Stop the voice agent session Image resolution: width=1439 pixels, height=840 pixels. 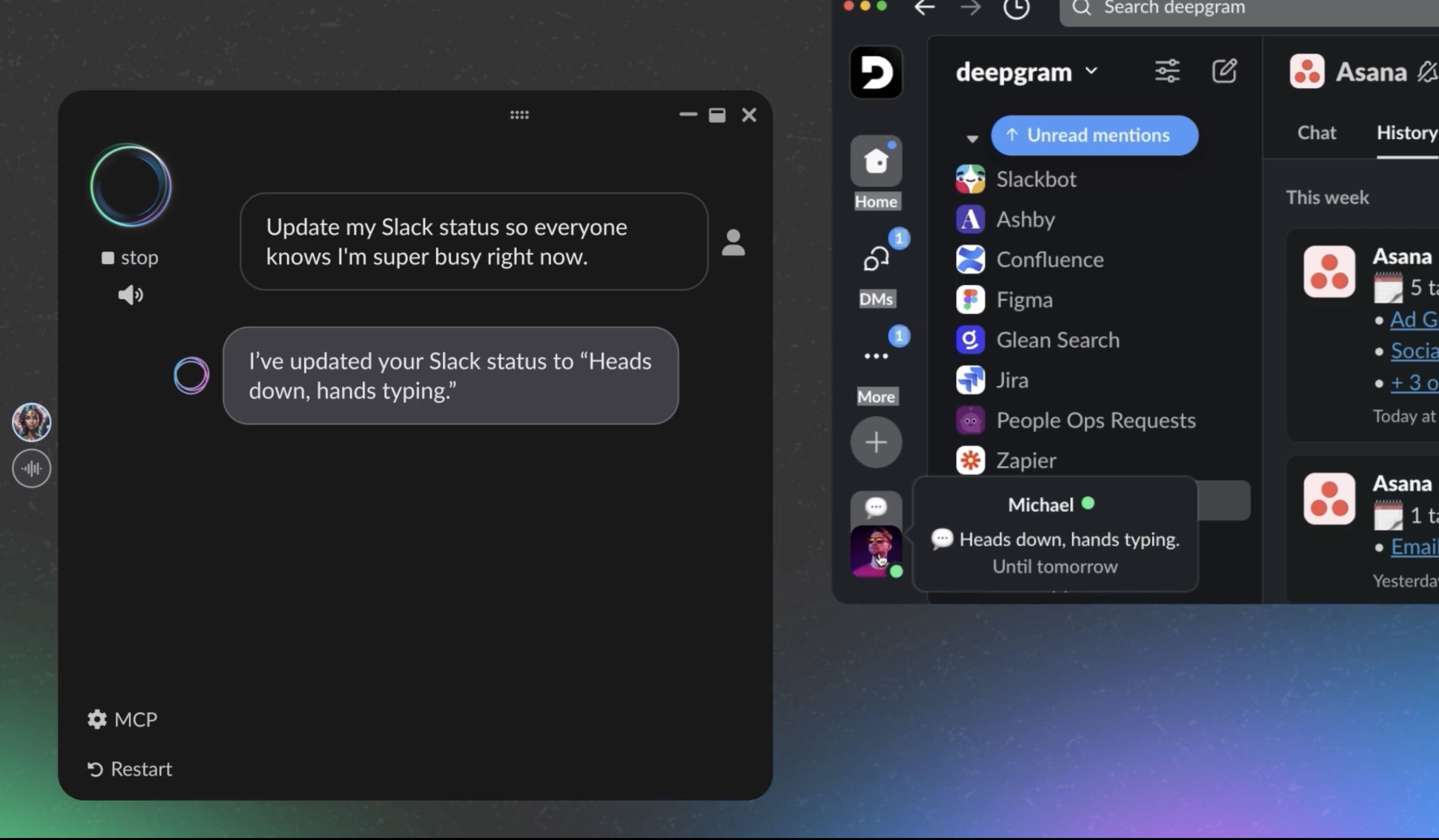(130, 258)
